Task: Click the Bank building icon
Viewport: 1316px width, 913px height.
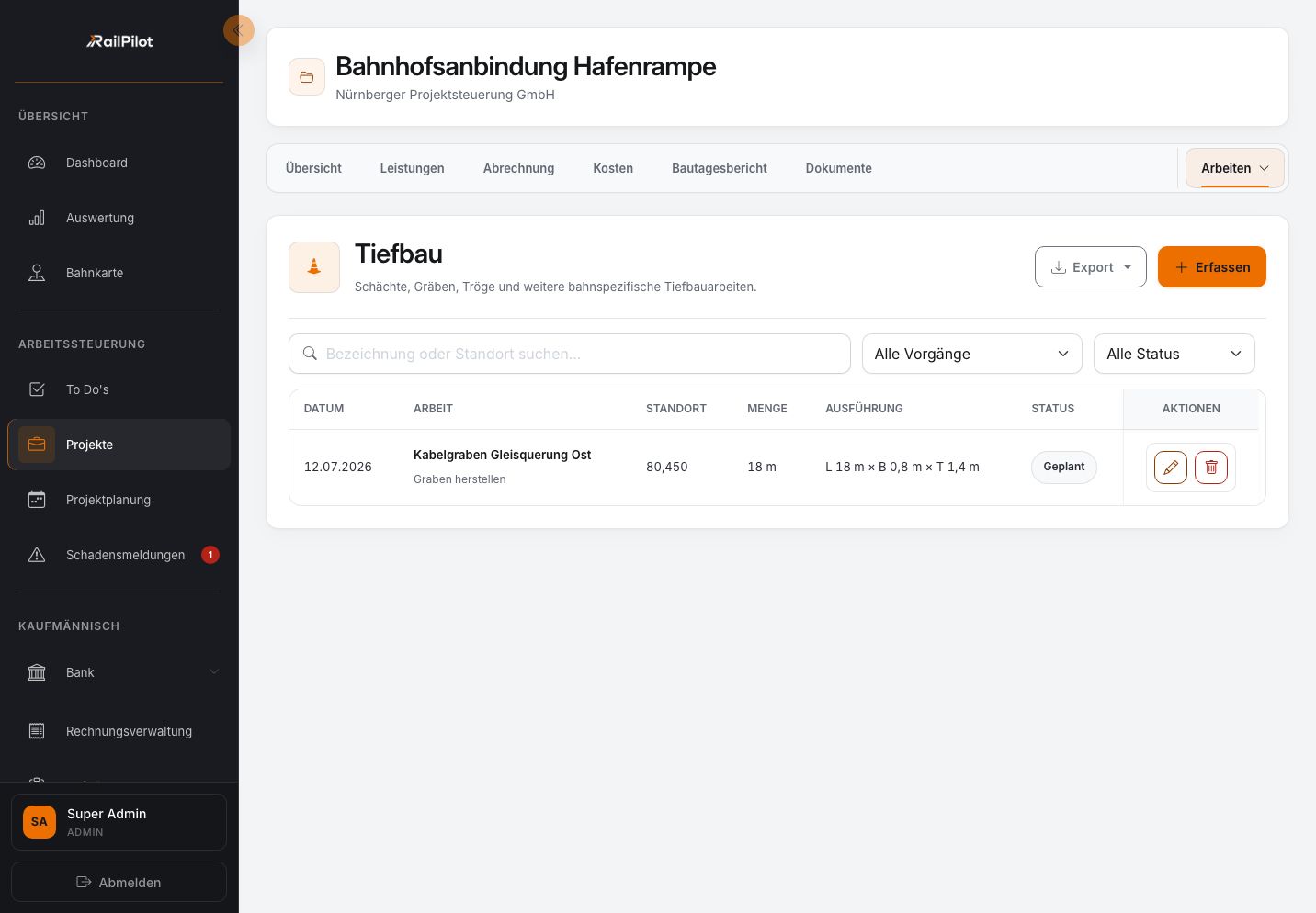Action: click(37, 672)
